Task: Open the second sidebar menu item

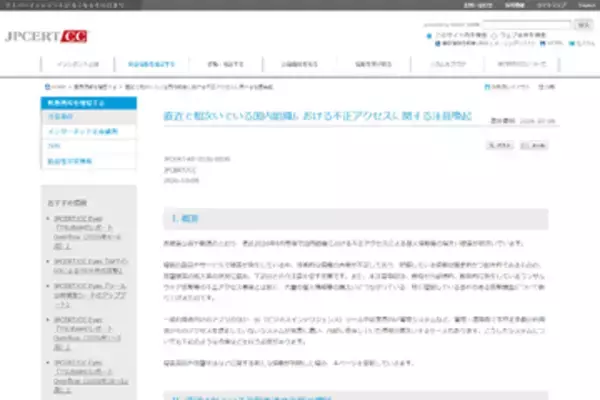Action: click(x=89, y=132)
